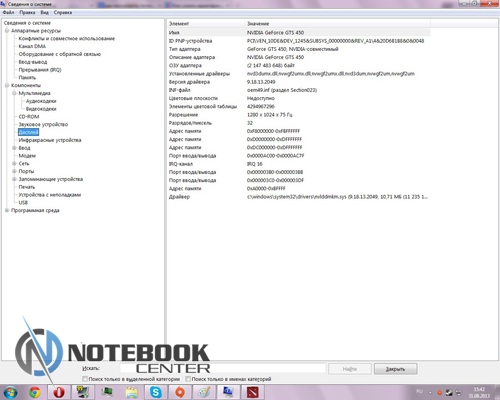Image resolution: width=500 pixels, height=400 pixels.
Task: Select the Имя row in details list
Action: click(x=298, y=33)
